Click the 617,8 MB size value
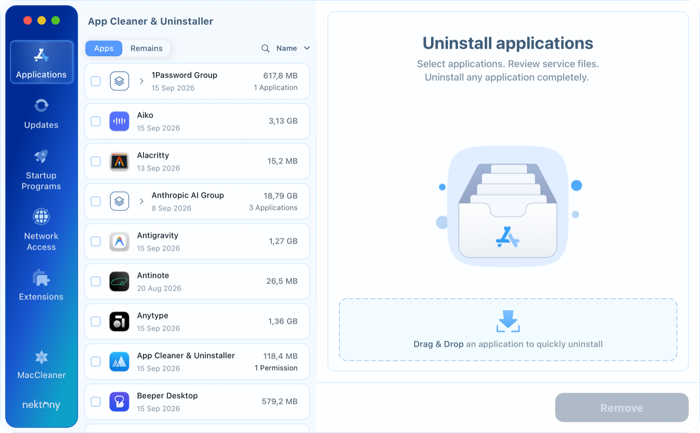 pyautogui.click(x=280, y=76)
